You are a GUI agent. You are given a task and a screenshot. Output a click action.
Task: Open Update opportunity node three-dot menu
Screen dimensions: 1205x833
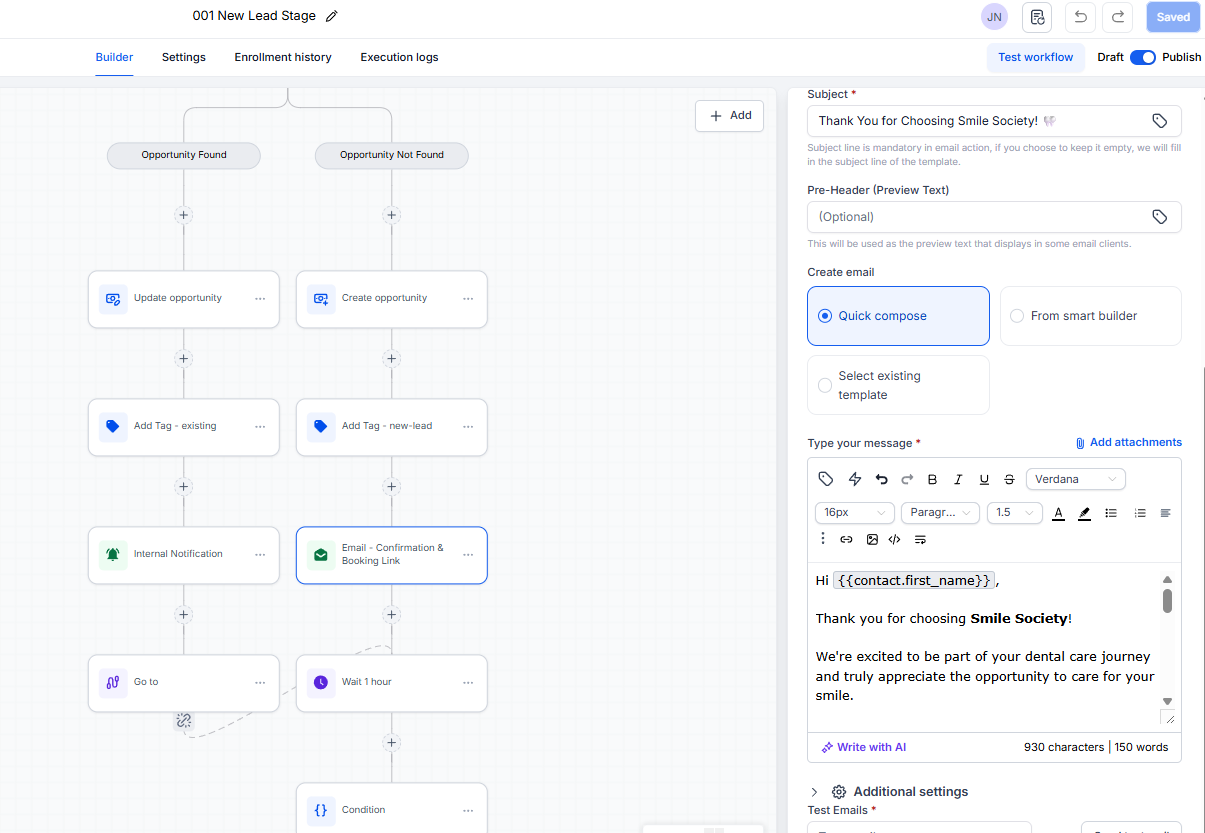pos(260,299)
